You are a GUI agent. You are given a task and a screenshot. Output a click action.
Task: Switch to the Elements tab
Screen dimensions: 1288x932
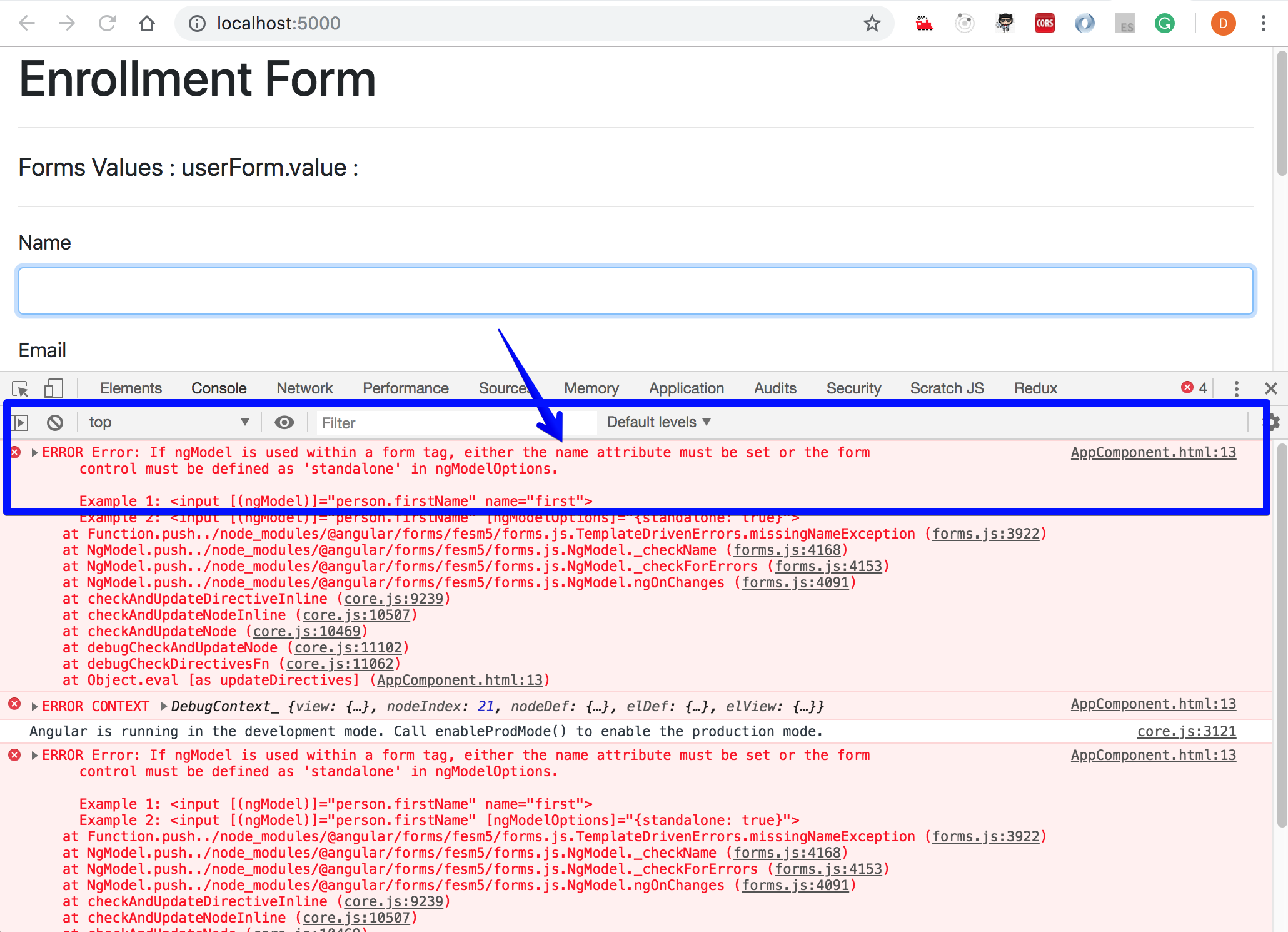(x=131, y=388)
